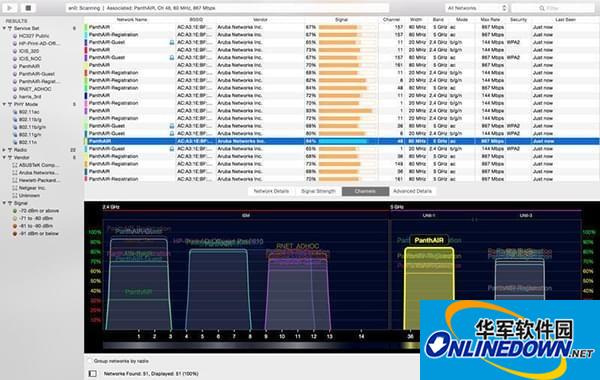Expand the Radio group
Viewport: 600px width, 380px height.
(x=4, y=150)
